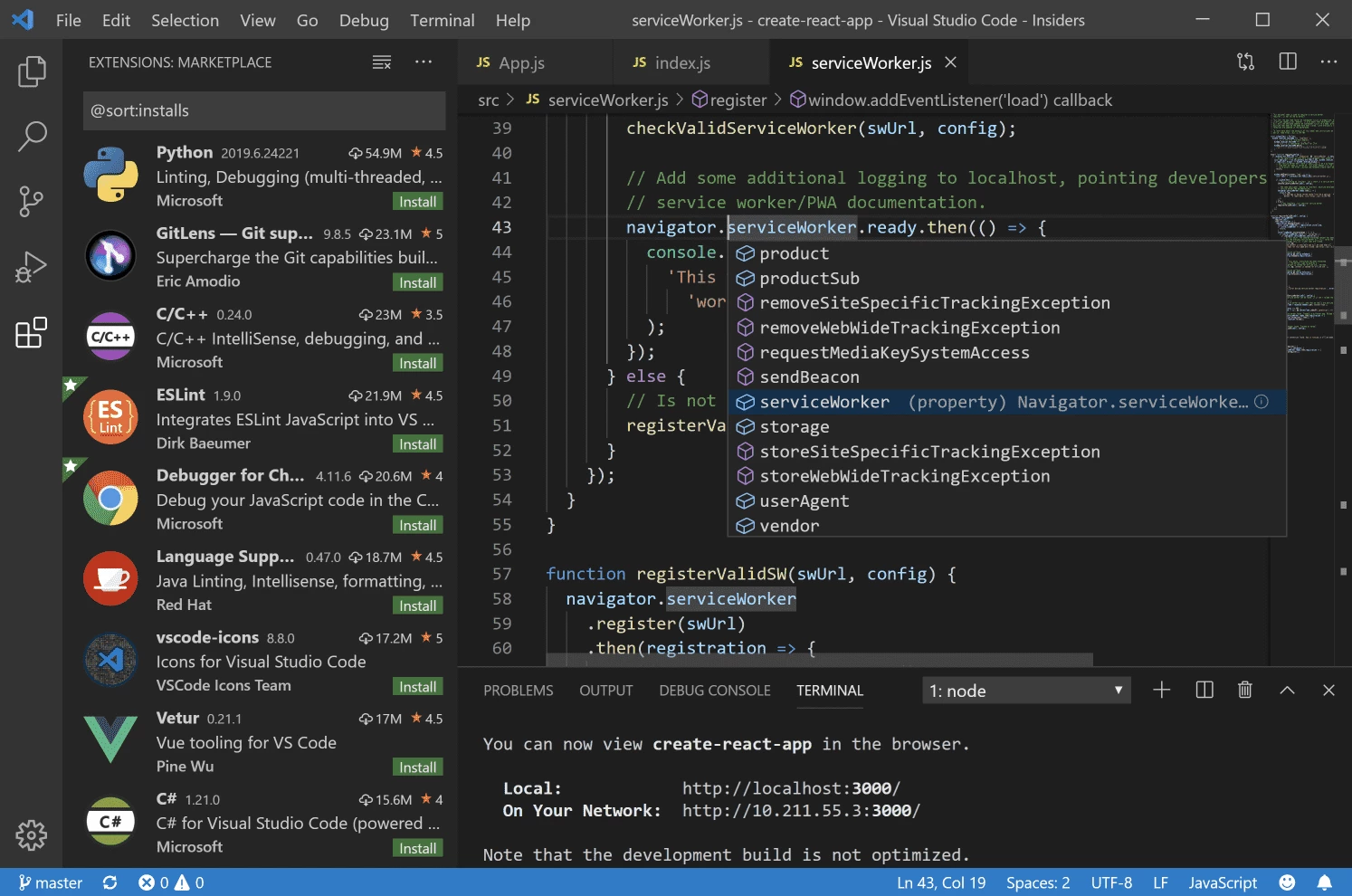Open the Debug view
Viewport: 1352px width, 896px height.
32,266
